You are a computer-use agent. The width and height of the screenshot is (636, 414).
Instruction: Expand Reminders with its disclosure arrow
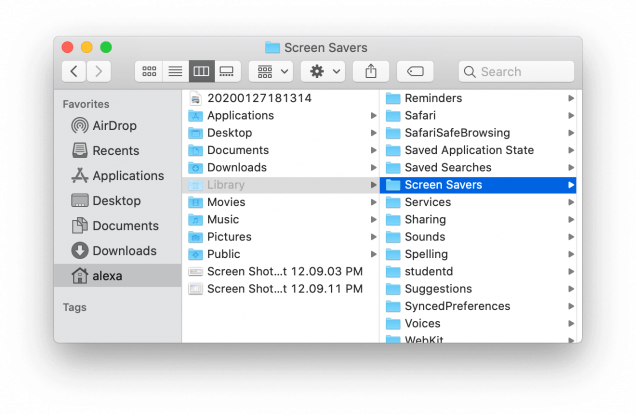click(x=571, y=98)
